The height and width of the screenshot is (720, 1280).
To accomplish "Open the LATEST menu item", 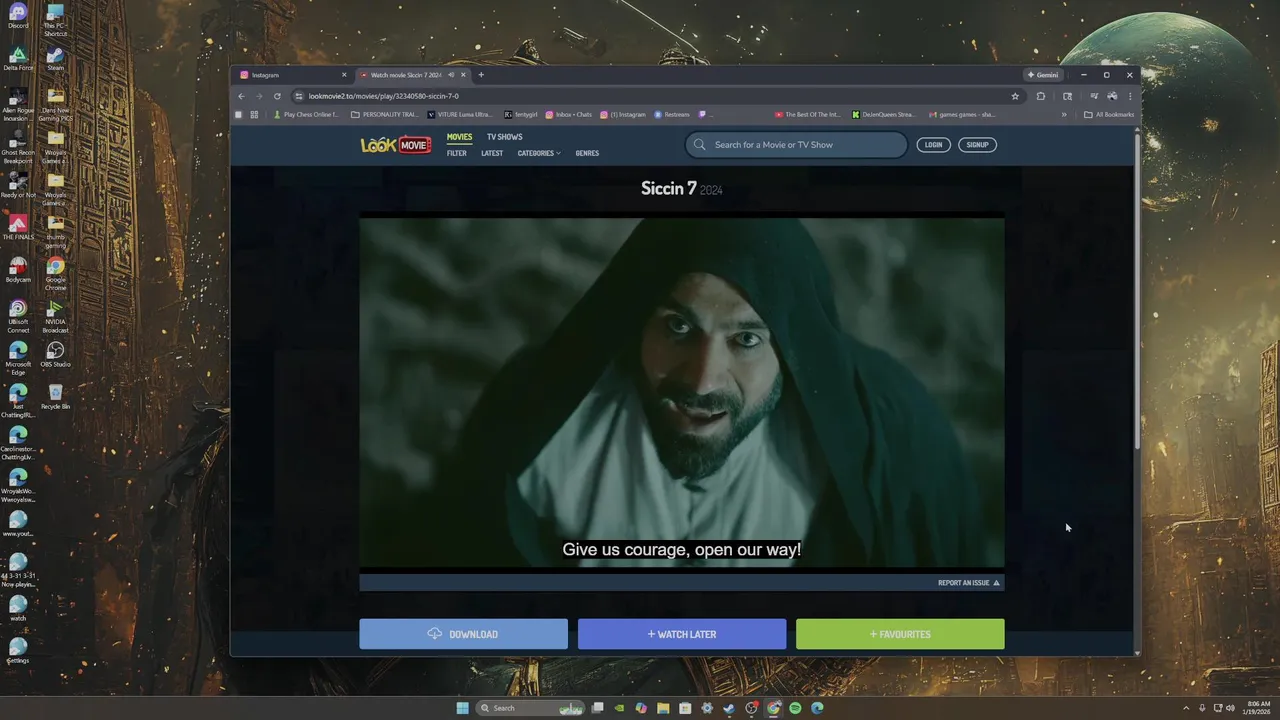I will [492, 153].
